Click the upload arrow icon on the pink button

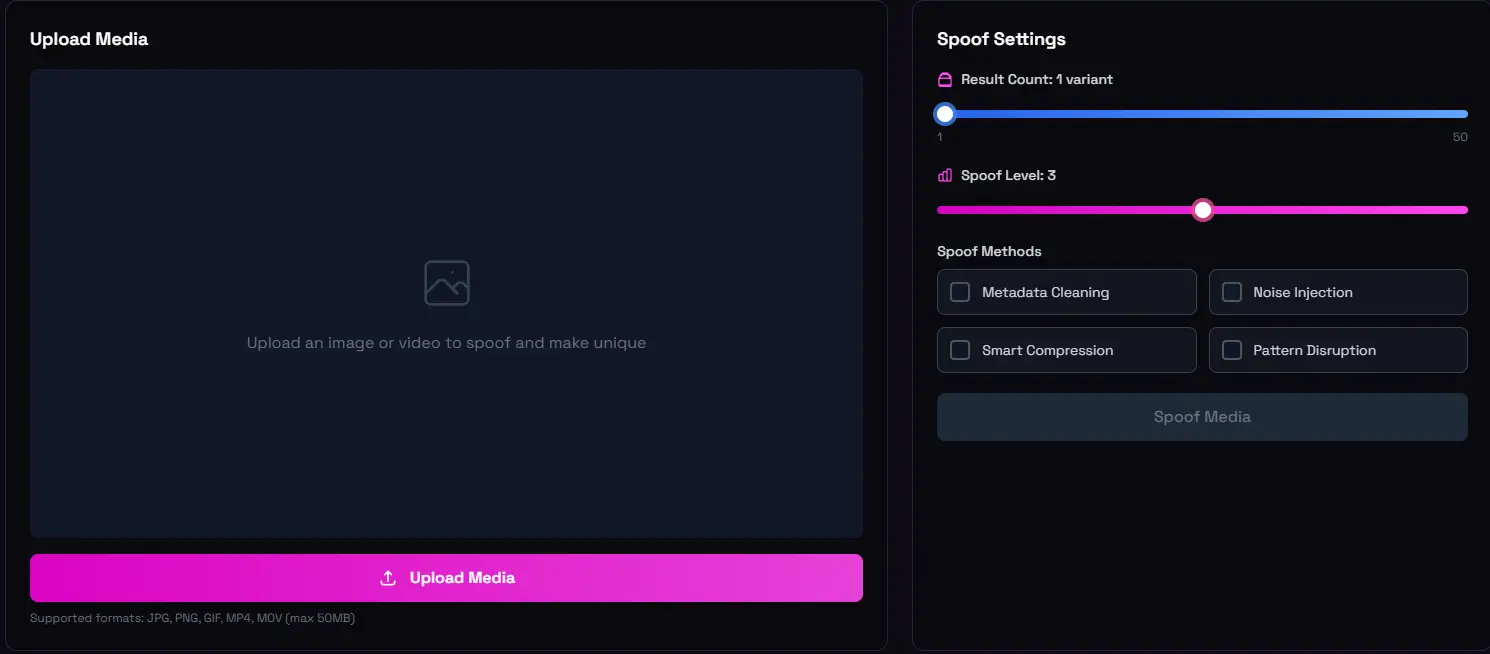coord(388,578)
